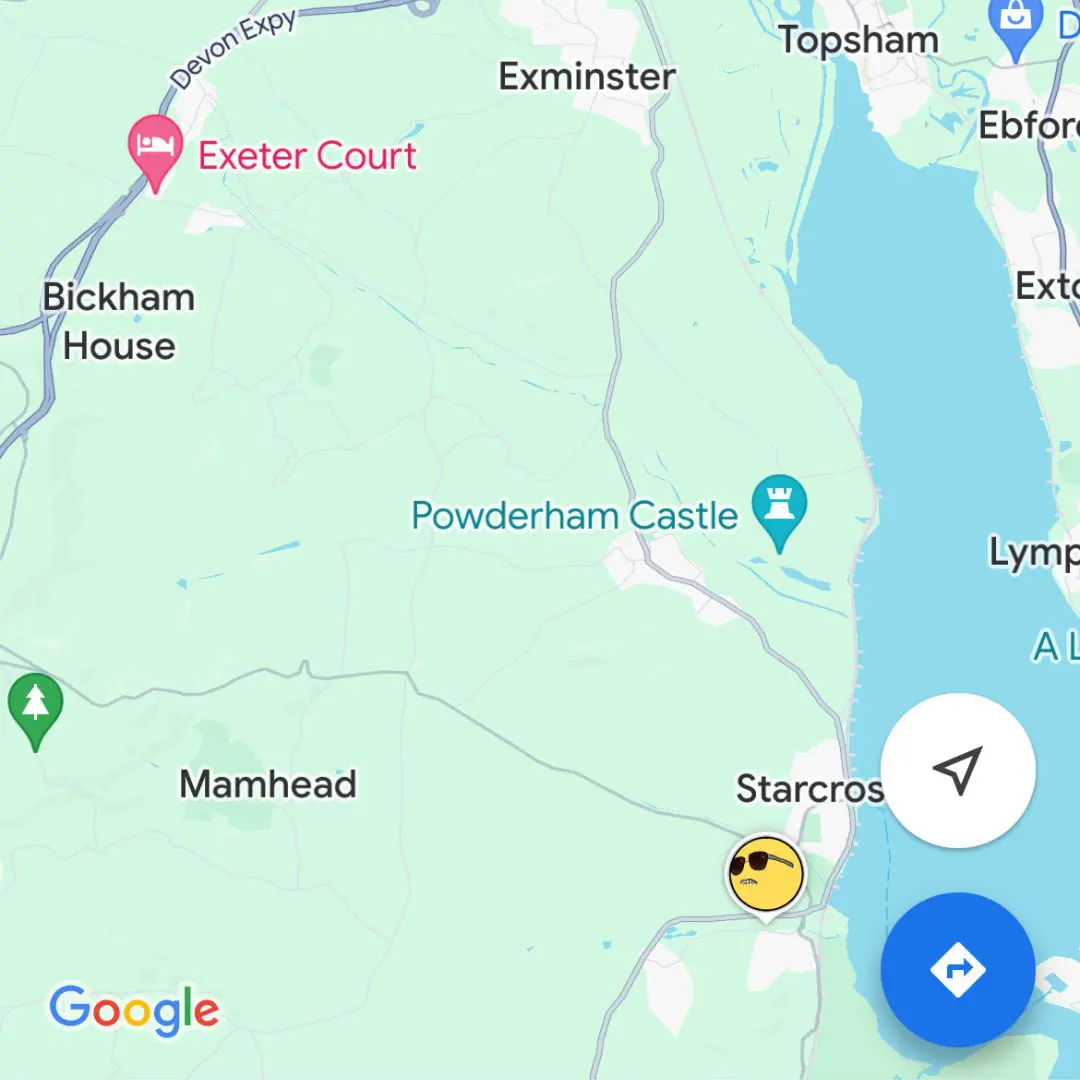Select the Ebford place label
Screen dimensions: 1080x1080
[1029, 125]
